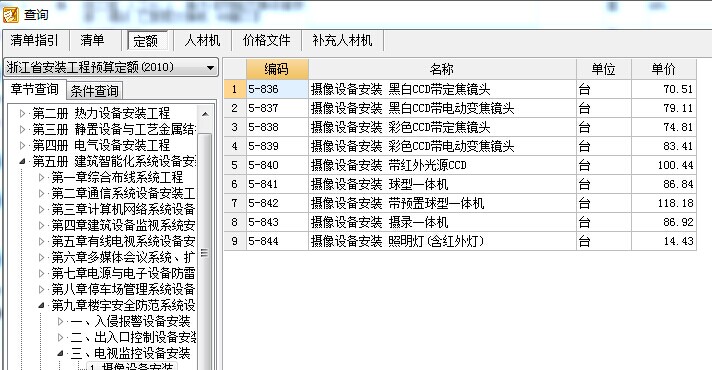Viewport: 712px width, 370px height.
Task: Open the 价格文件 tab
Action: click(267, 40)
